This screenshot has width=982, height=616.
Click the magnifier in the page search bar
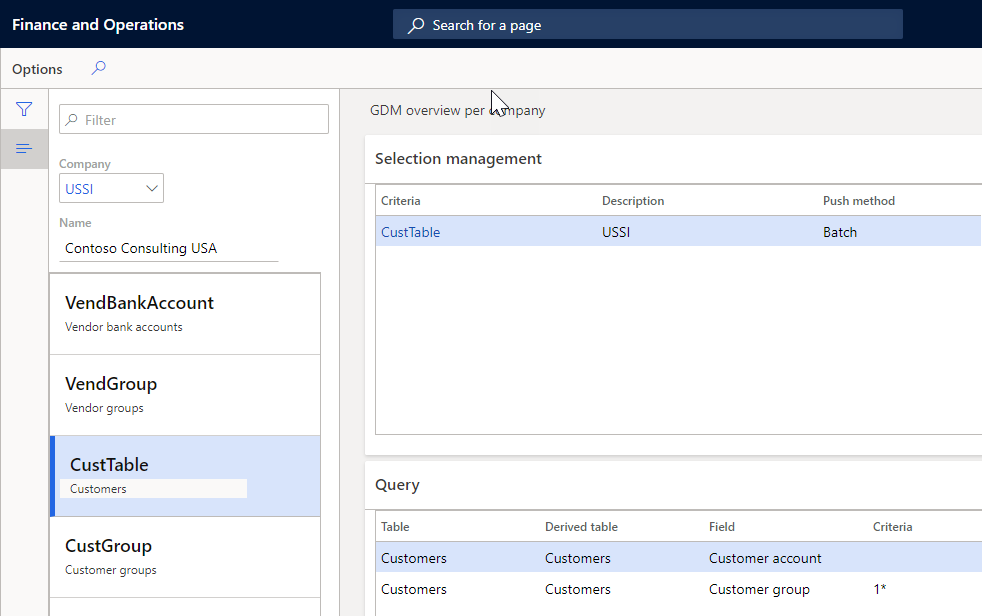pyautogui.click(x=416, y=24)
